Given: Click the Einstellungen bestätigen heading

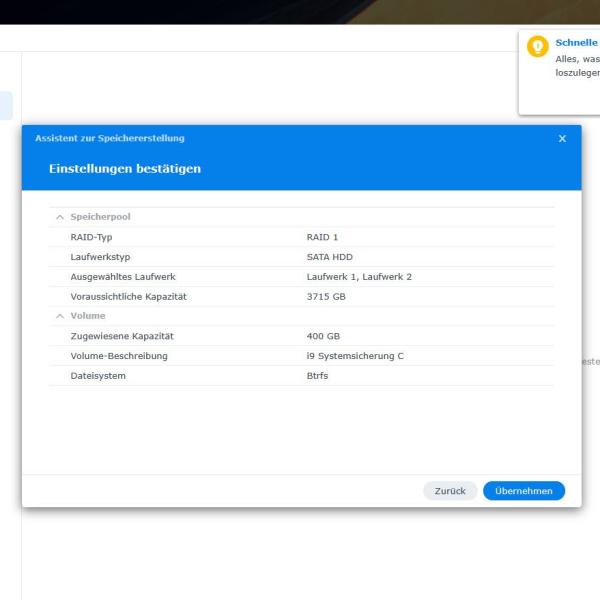Looking at the screenshot, I should click(x=125, y=169).
